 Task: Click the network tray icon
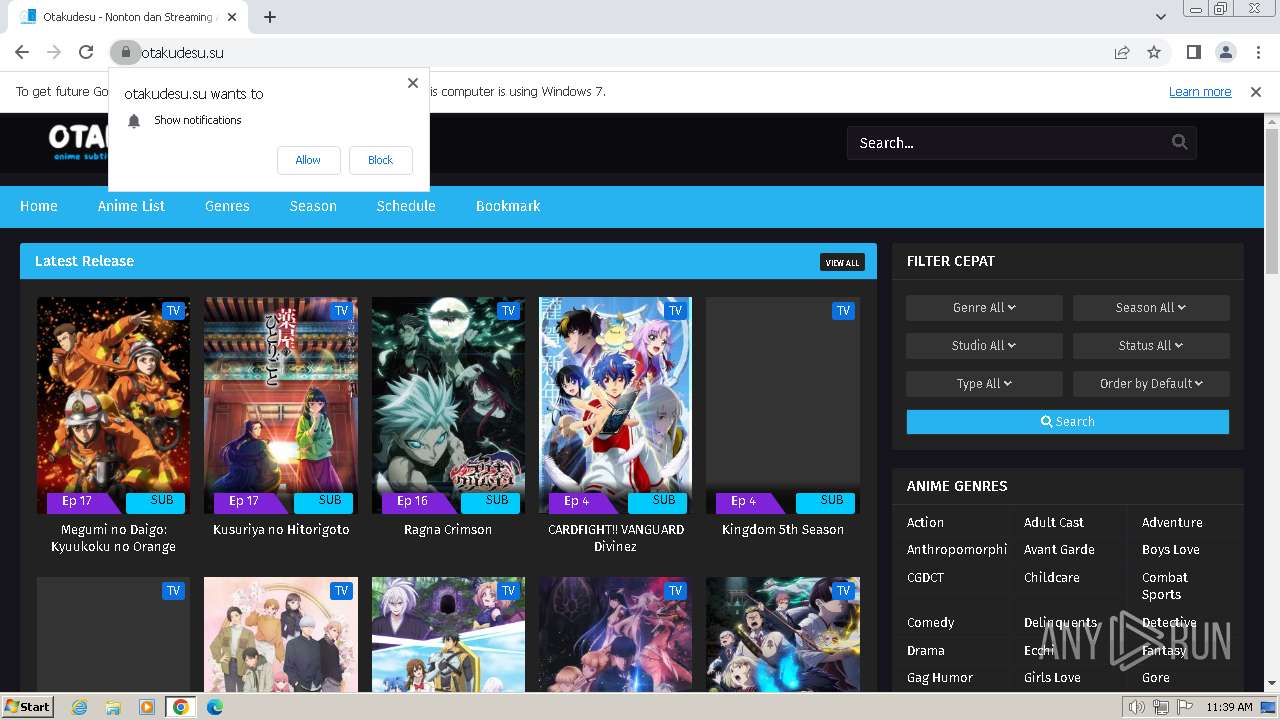tap(1161, 707)
